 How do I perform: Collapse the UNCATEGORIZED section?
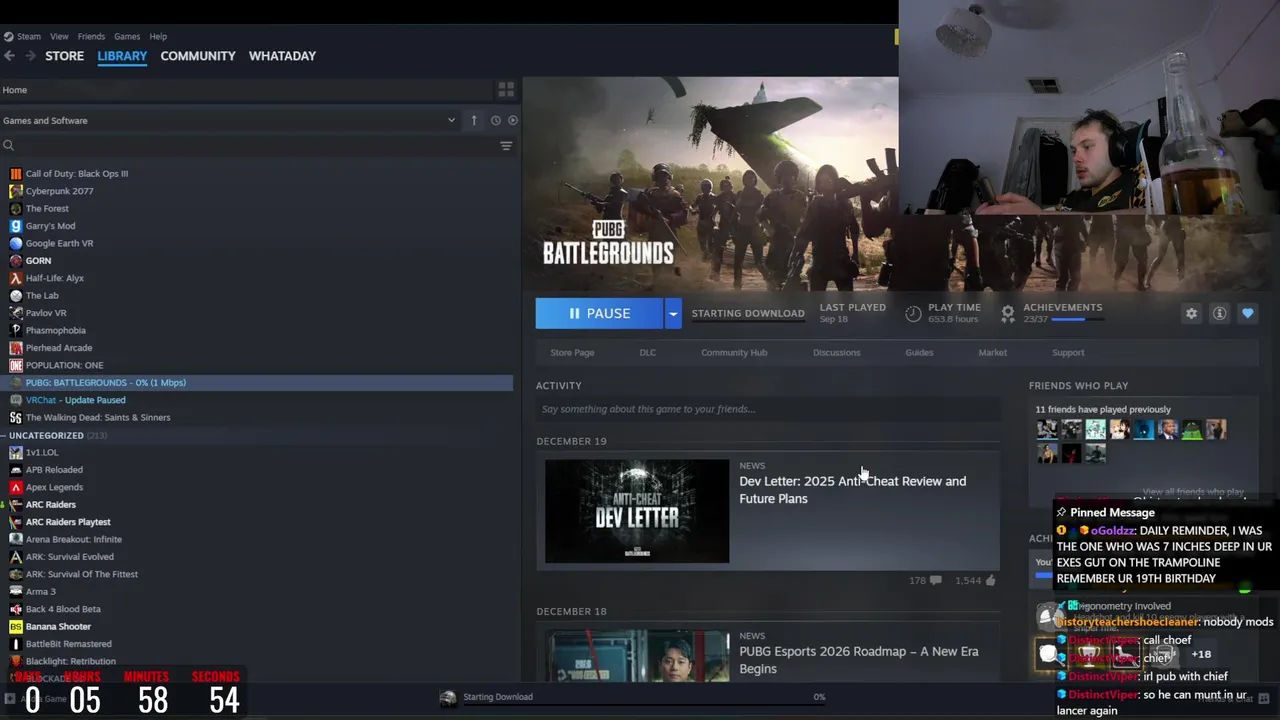point(4,435)
